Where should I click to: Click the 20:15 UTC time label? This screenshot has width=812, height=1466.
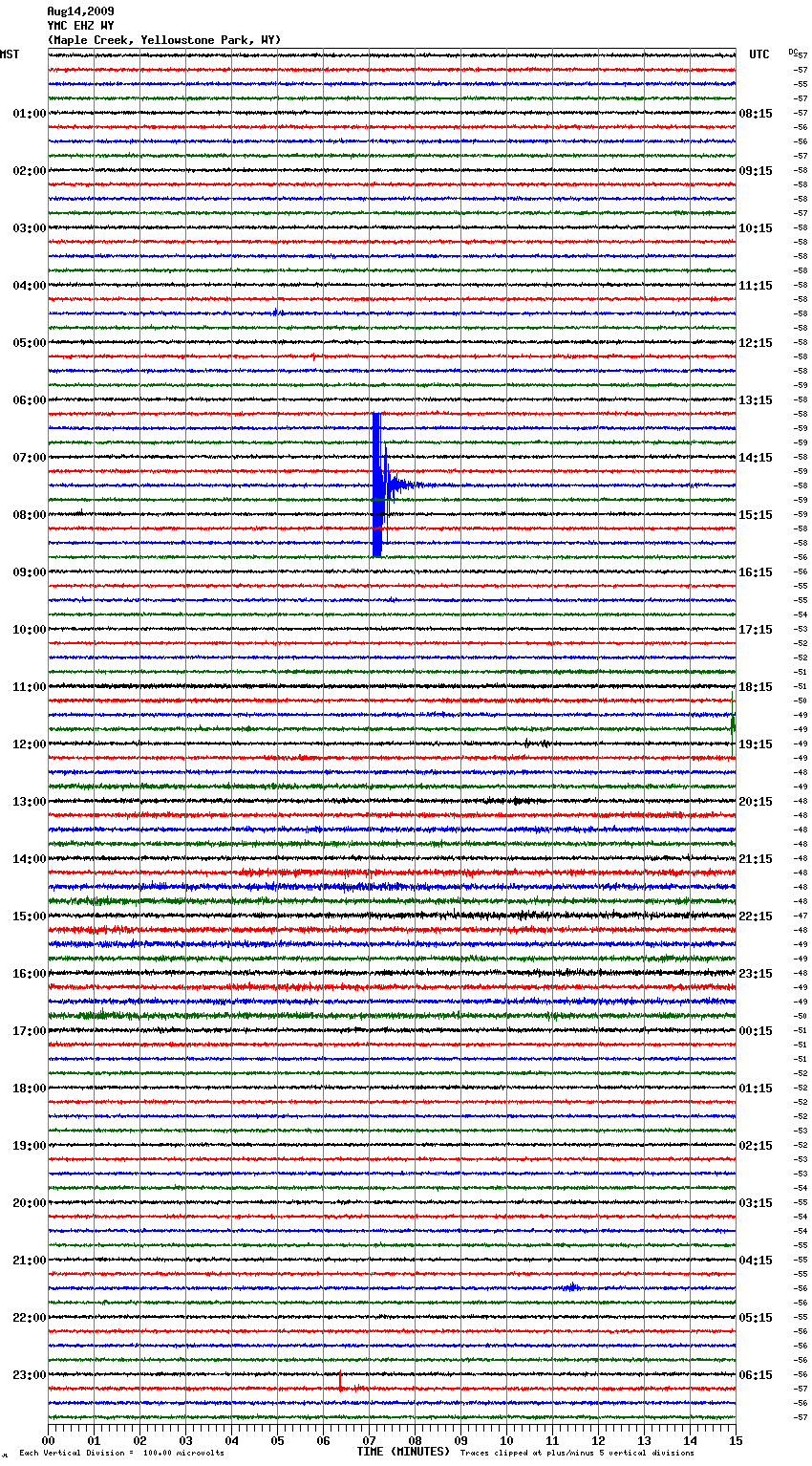coord(756,802)
